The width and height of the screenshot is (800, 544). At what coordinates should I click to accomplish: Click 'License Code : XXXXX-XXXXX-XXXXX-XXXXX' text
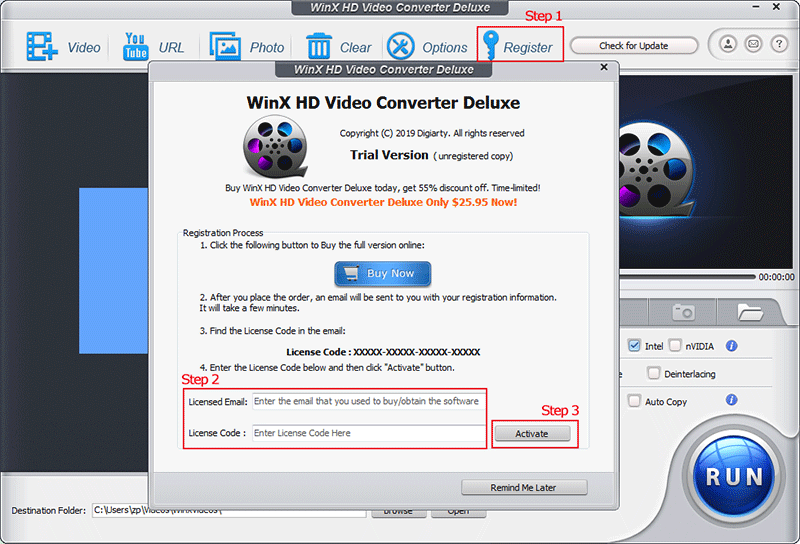click(x=383, y=352)
